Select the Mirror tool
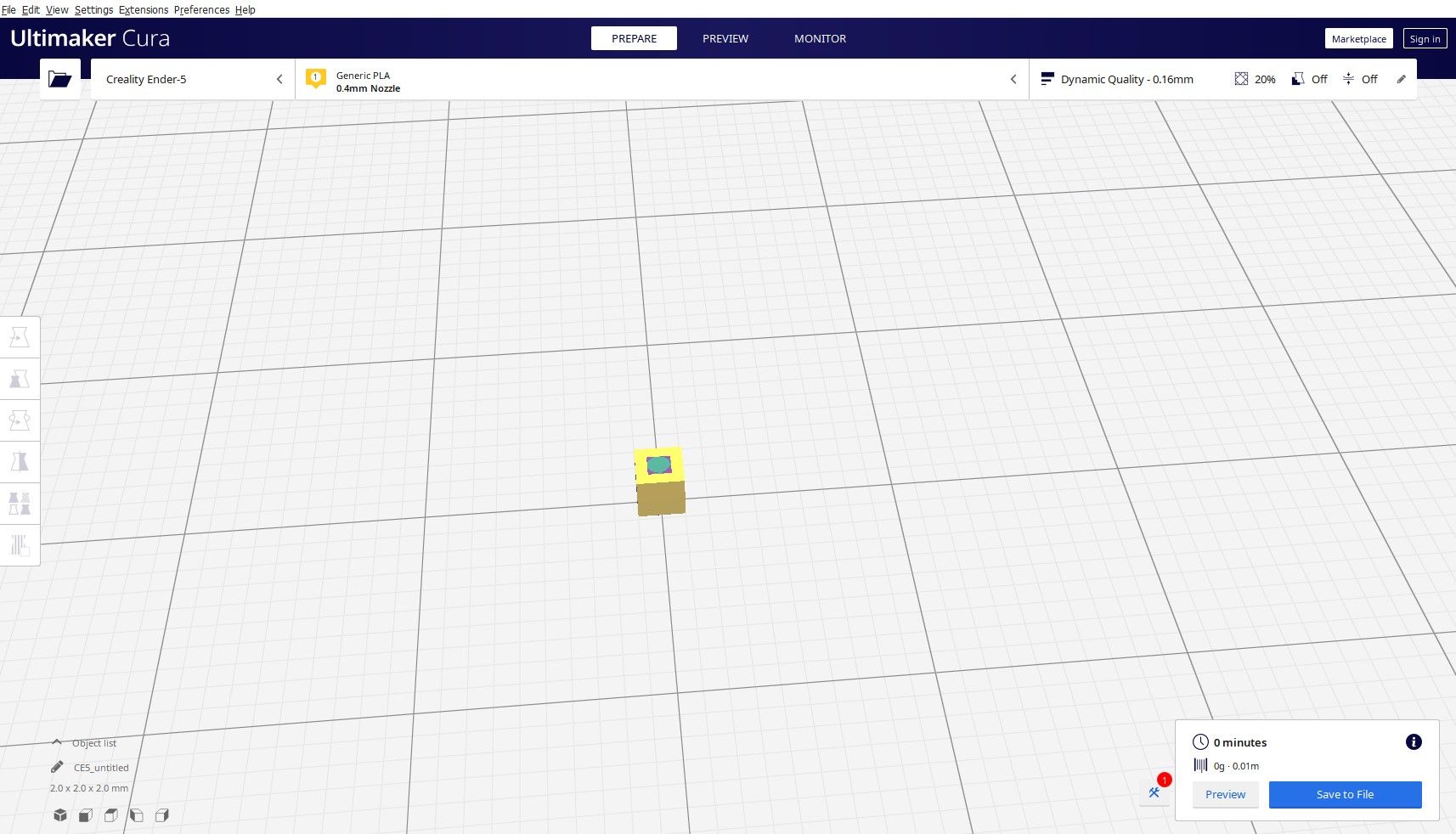 pos(19,461)
